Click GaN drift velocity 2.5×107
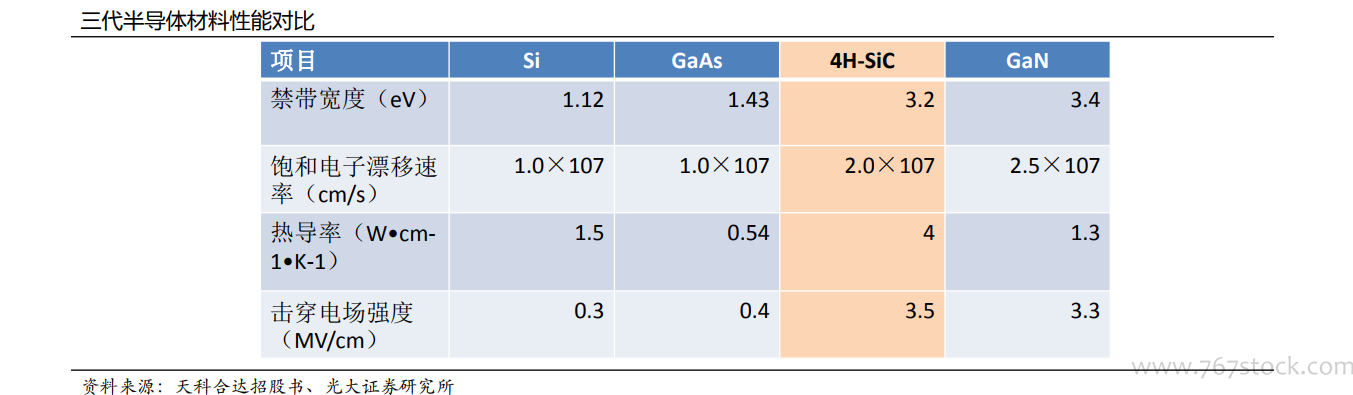The width and height of the screenshot is (1353, 395). 1054,165
